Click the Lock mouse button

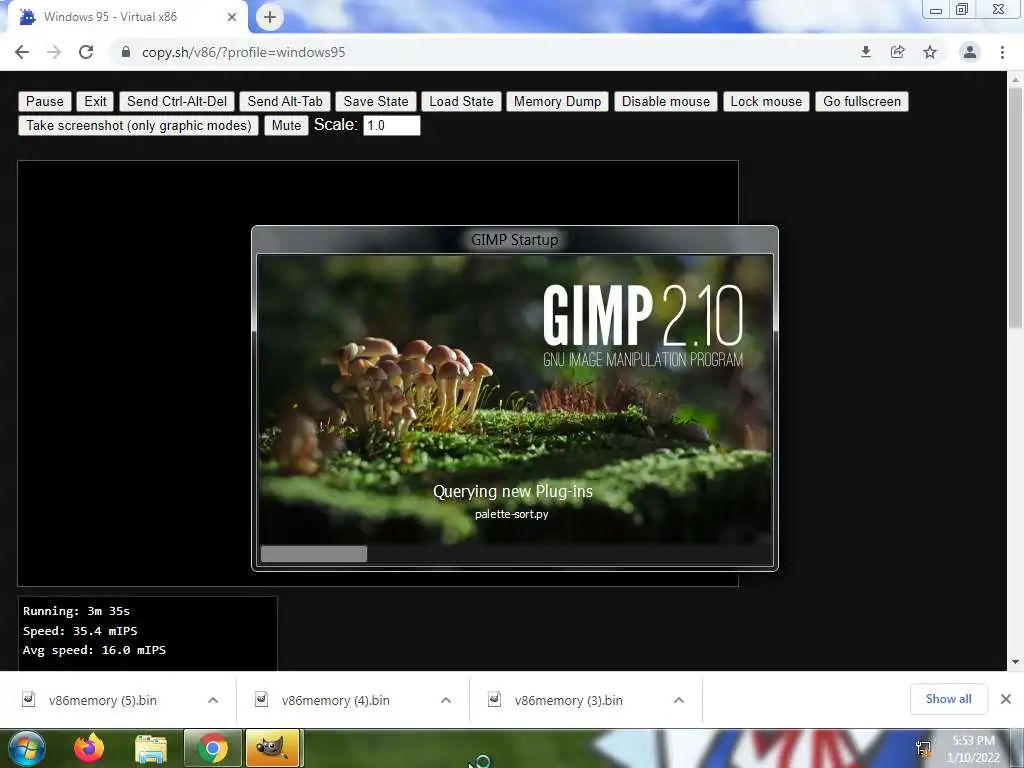click(766, 101)
